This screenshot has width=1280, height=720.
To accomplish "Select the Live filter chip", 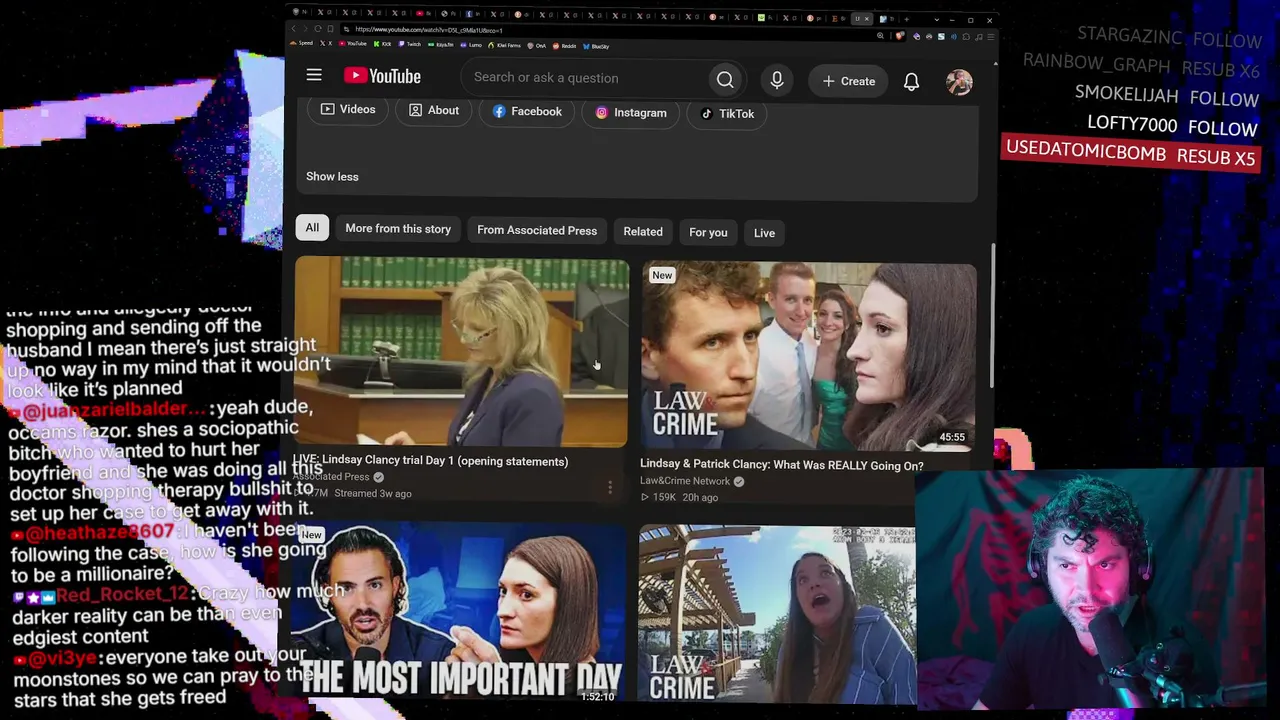I will pyautogui.click(x=764, y=233).
